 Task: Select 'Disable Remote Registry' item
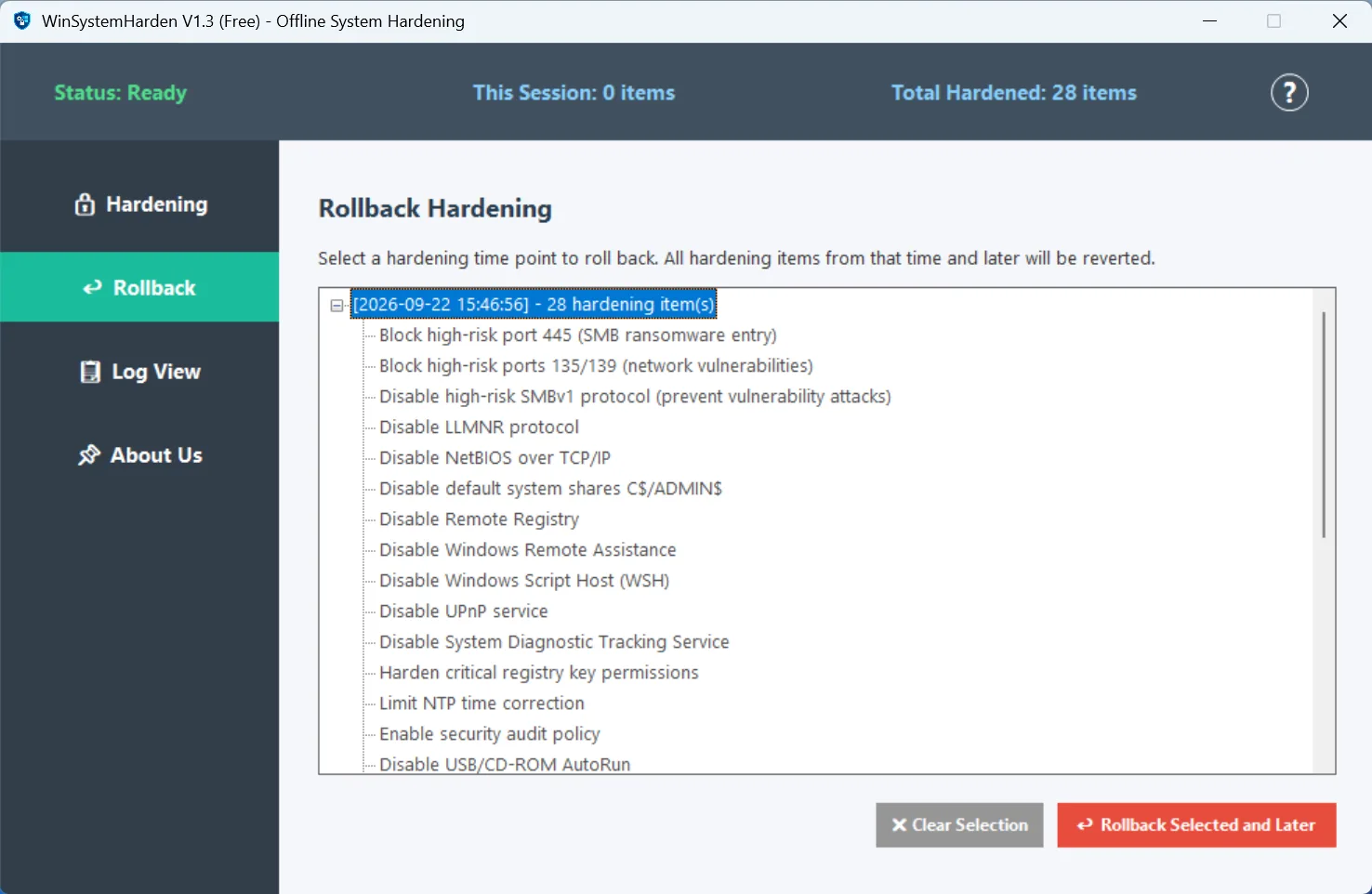point(479,519)
